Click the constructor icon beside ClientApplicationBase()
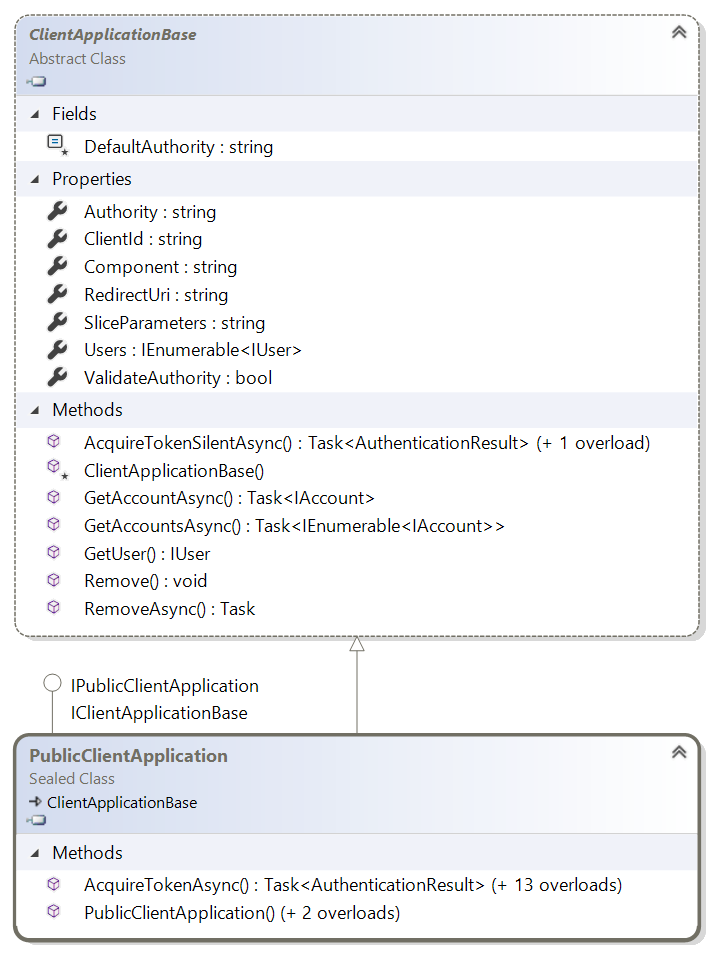The width and height of the screenshot is (712, 954). point(57,469)
